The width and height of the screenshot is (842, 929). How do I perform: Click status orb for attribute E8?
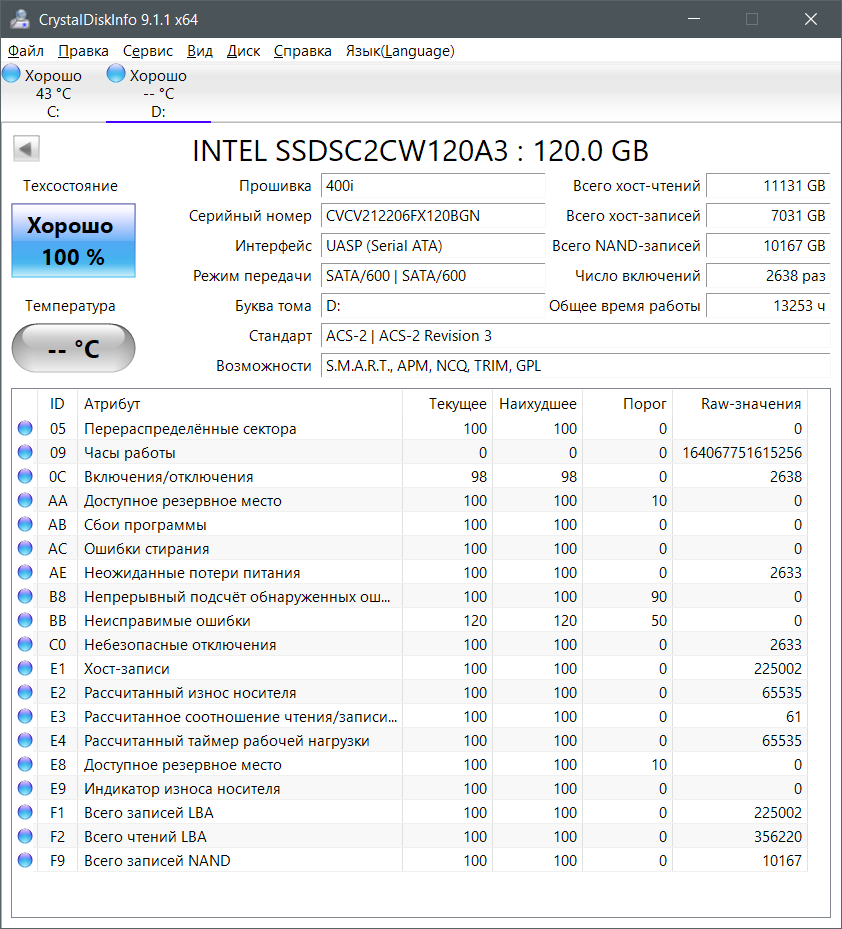tap(25, 764)
